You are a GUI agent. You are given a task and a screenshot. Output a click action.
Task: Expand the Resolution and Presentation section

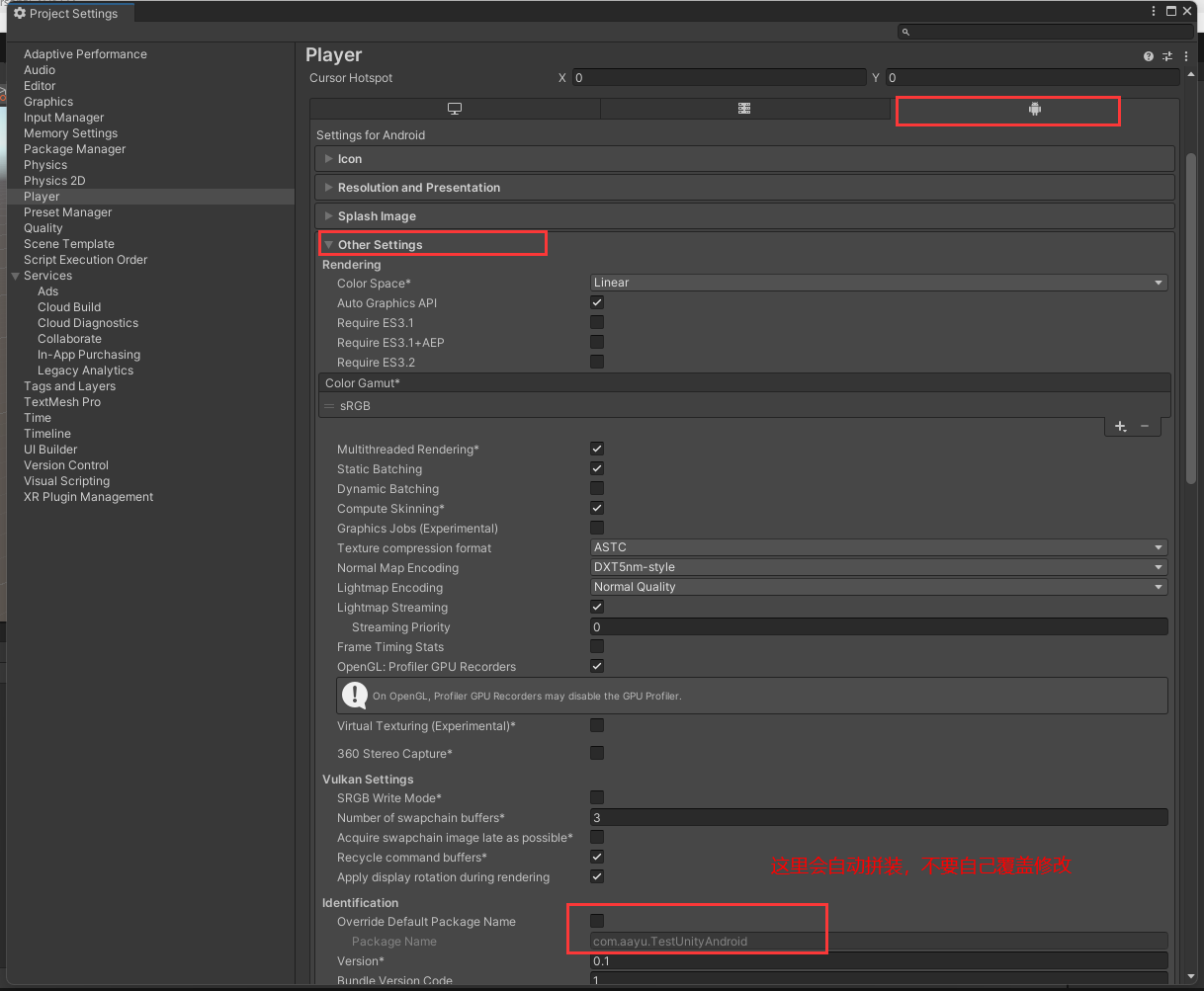click(418, 188)
